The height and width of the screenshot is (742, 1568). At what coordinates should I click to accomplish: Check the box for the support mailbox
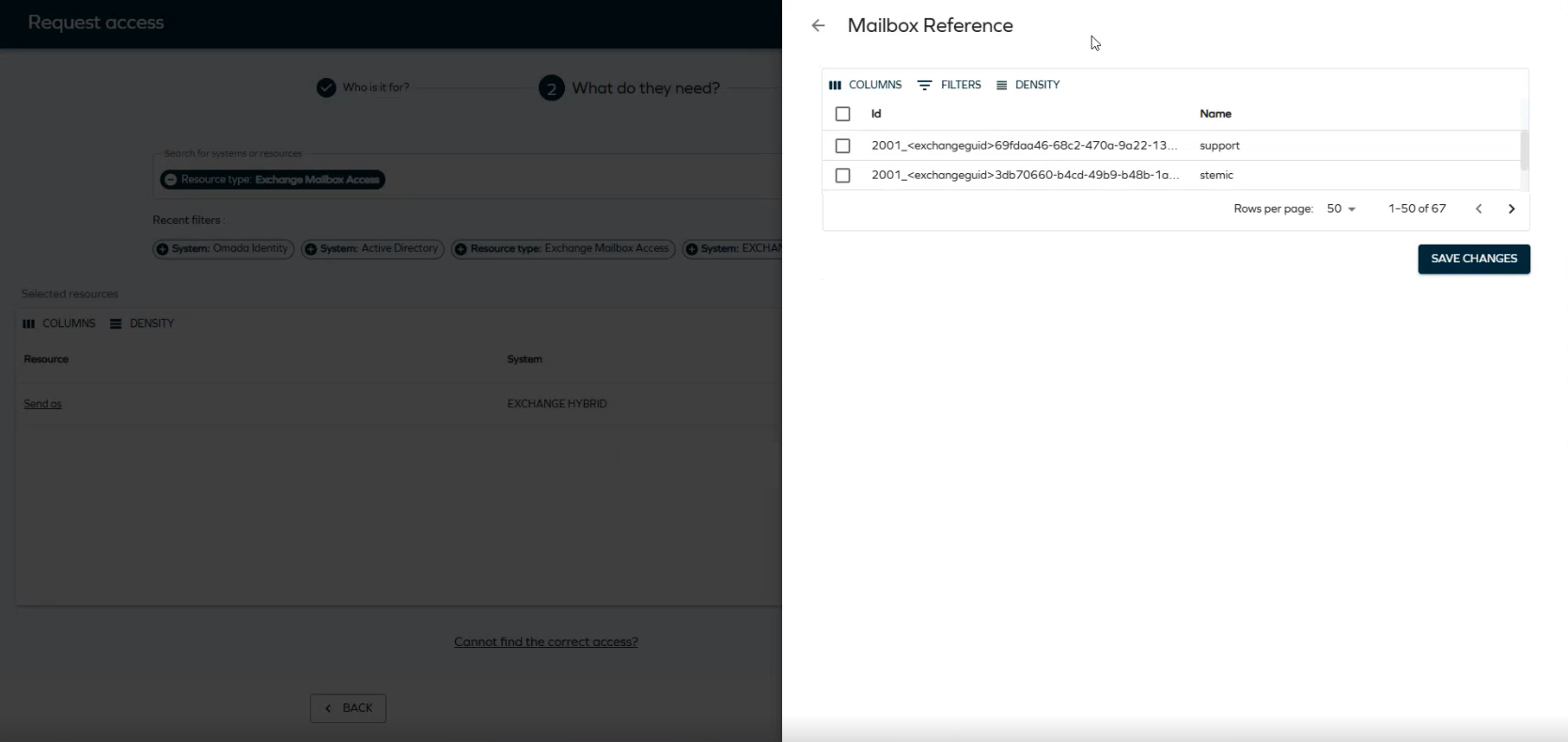click(842, 146)
